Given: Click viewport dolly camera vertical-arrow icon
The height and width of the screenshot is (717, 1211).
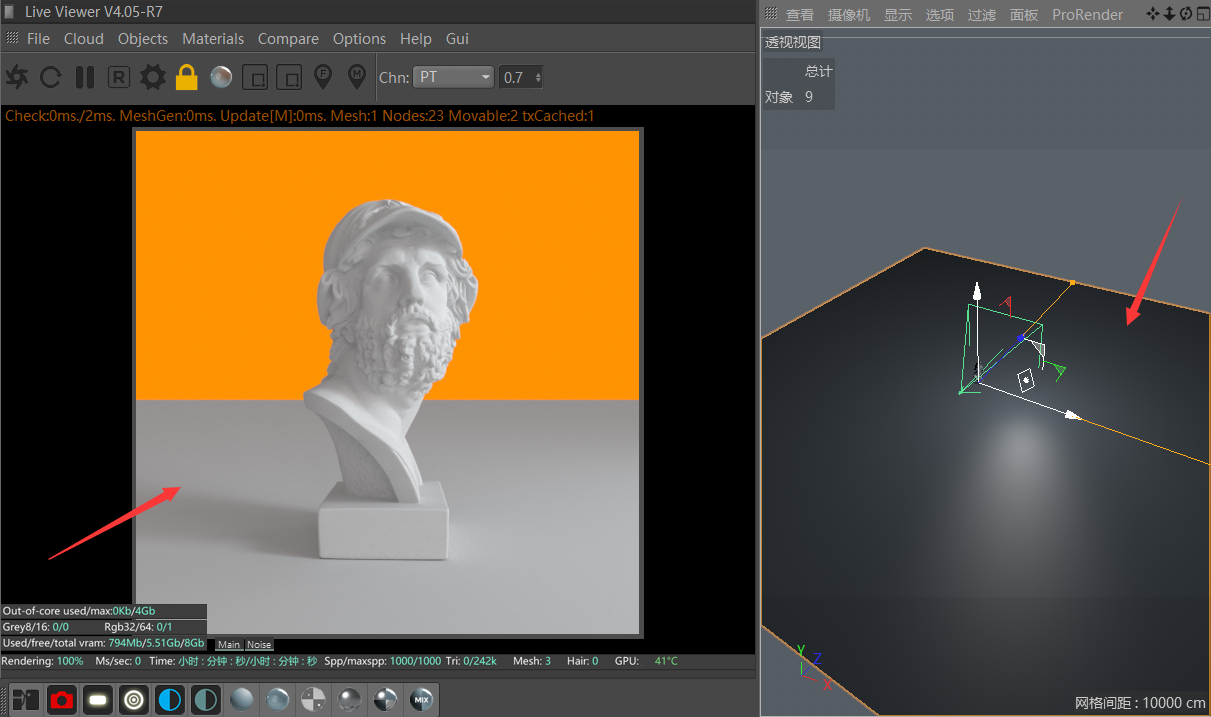Looking at the screenshot, I should (1169, 14).
